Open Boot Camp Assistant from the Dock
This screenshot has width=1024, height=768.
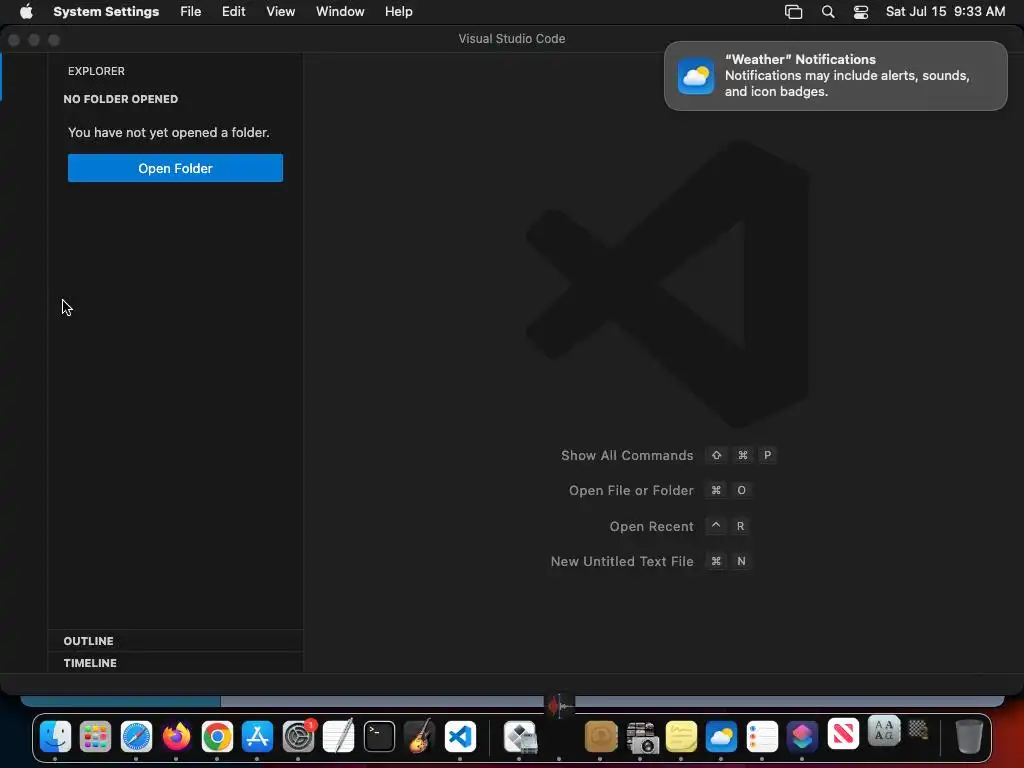click(x=520, y=737)
